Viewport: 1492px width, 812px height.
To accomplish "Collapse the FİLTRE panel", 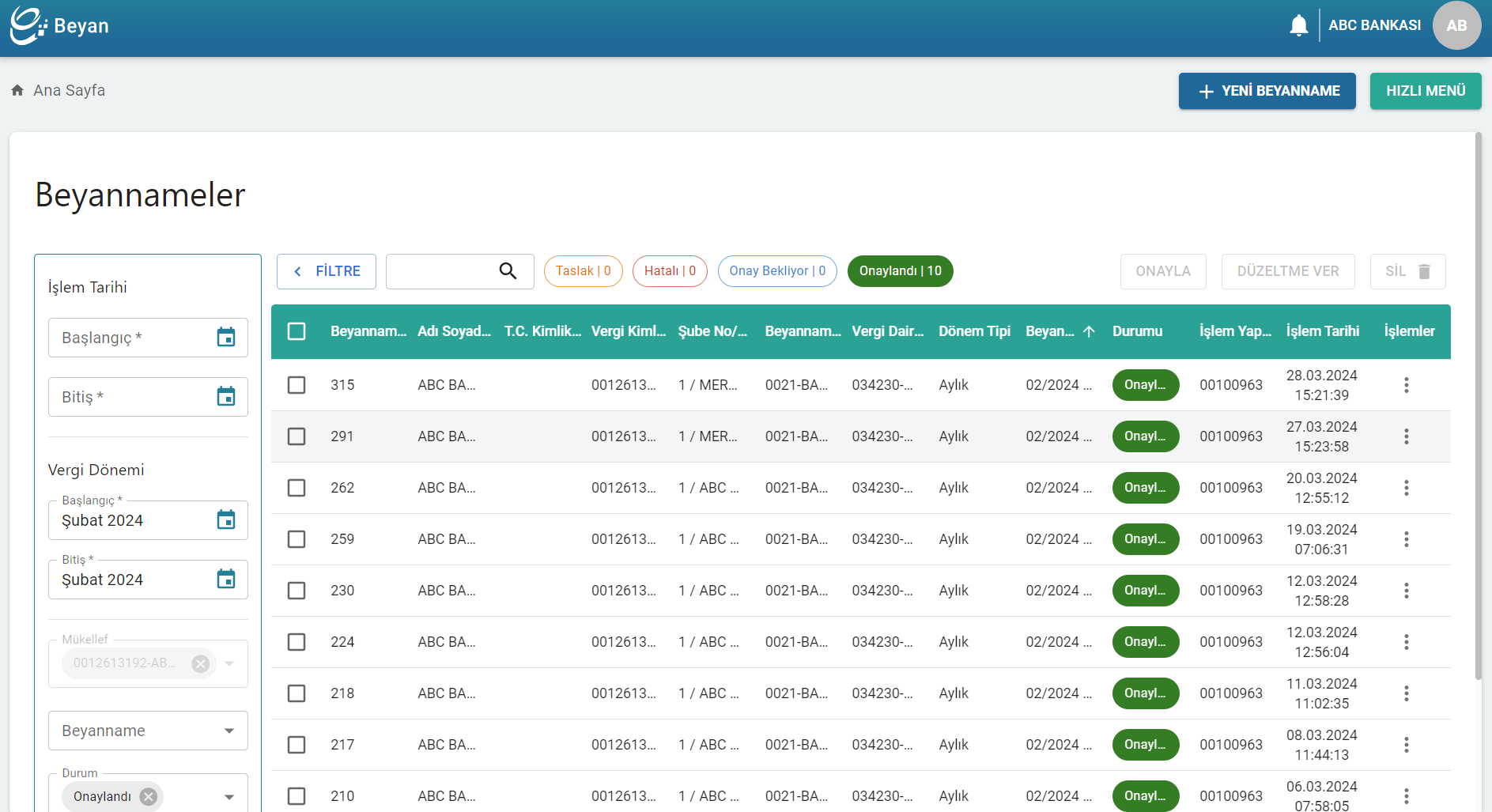I will click(327, 271).
